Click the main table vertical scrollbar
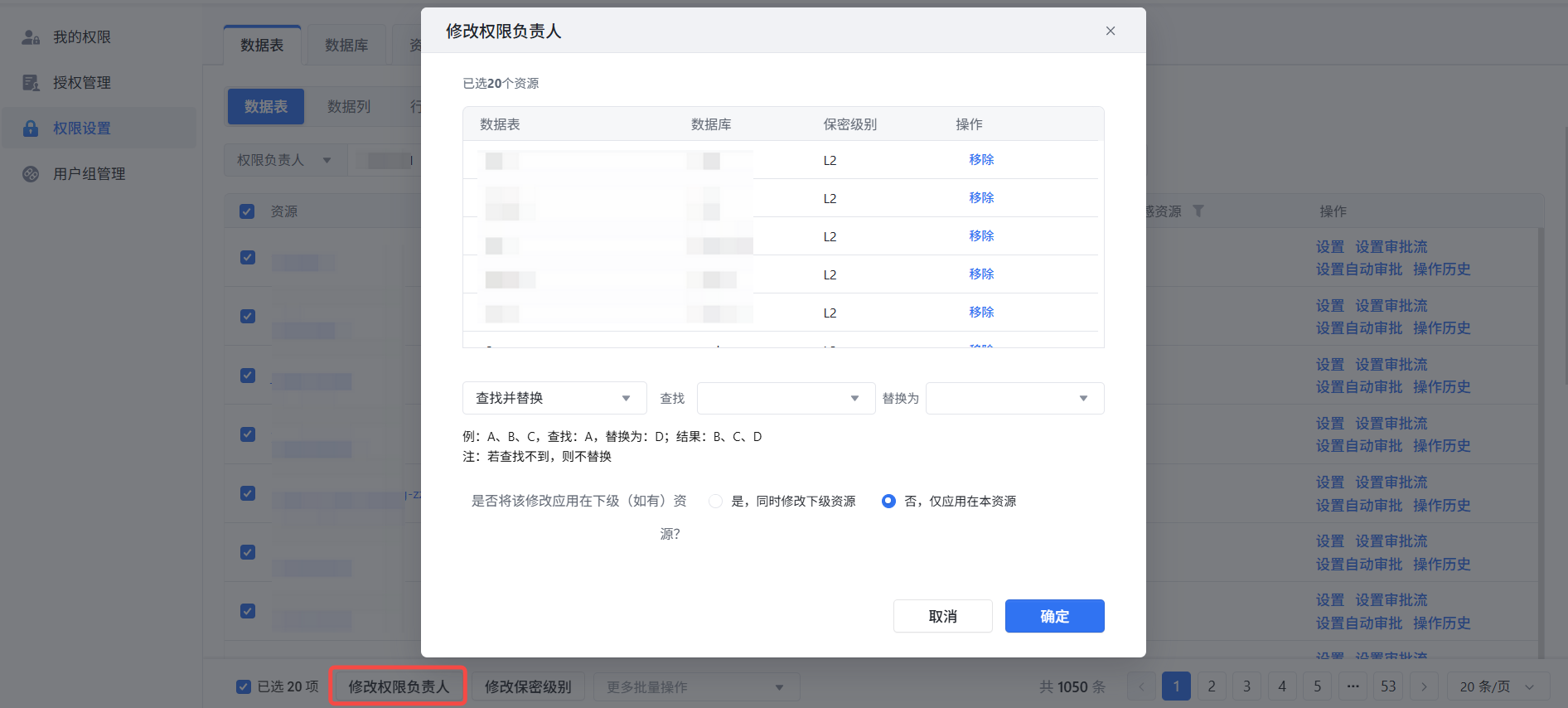The height and width of the screenshot is (708, 1568). (1541, 443)
